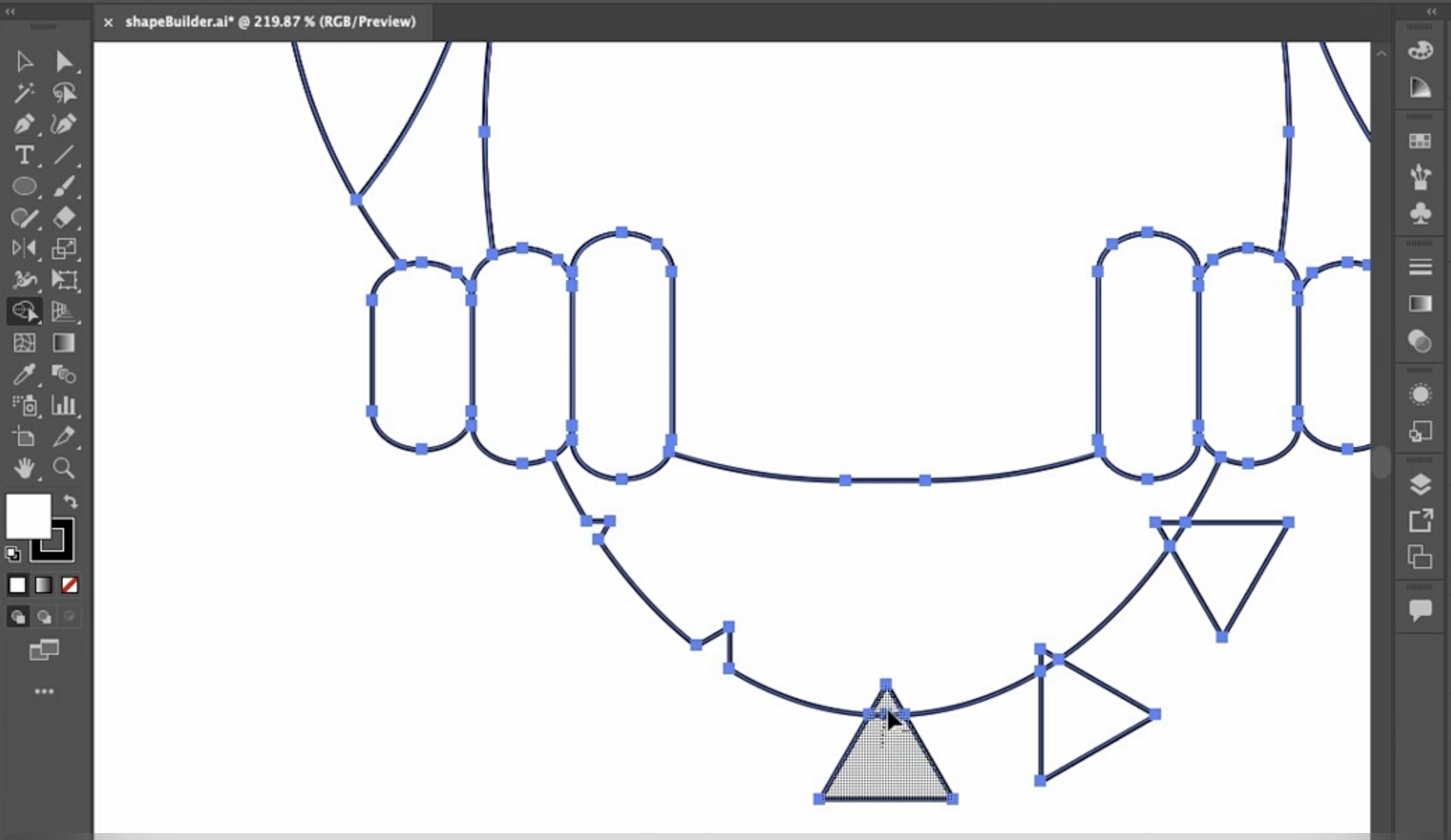Expand the right panel dock arrows
Viewport: 1451px width, 840px height.
(1431, 11)
